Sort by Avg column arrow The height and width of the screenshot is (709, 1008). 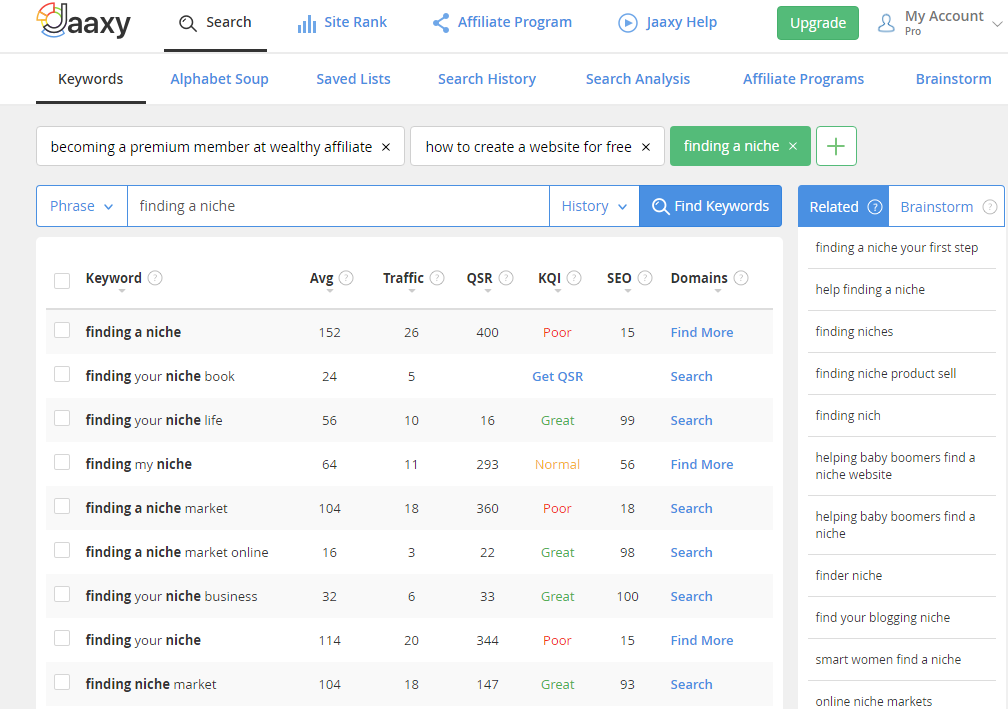click(x=330, y=291)
